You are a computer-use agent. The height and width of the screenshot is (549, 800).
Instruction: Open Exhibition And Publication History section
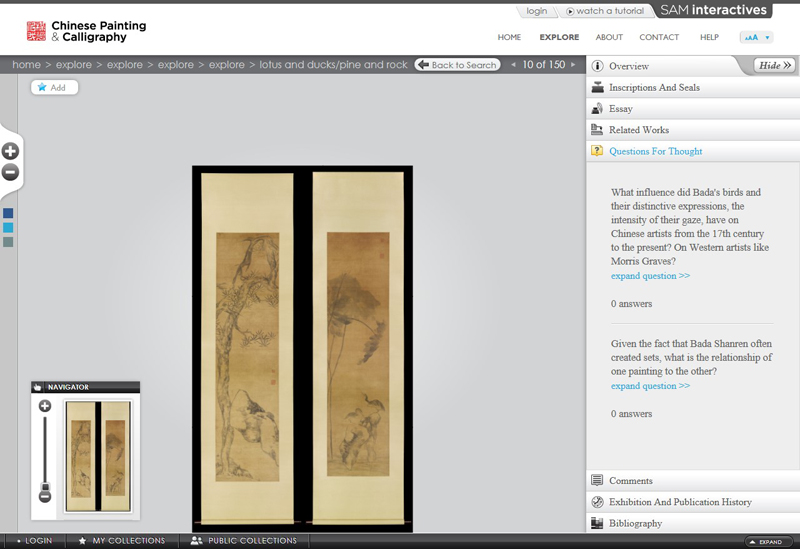(x=693, y=502)
